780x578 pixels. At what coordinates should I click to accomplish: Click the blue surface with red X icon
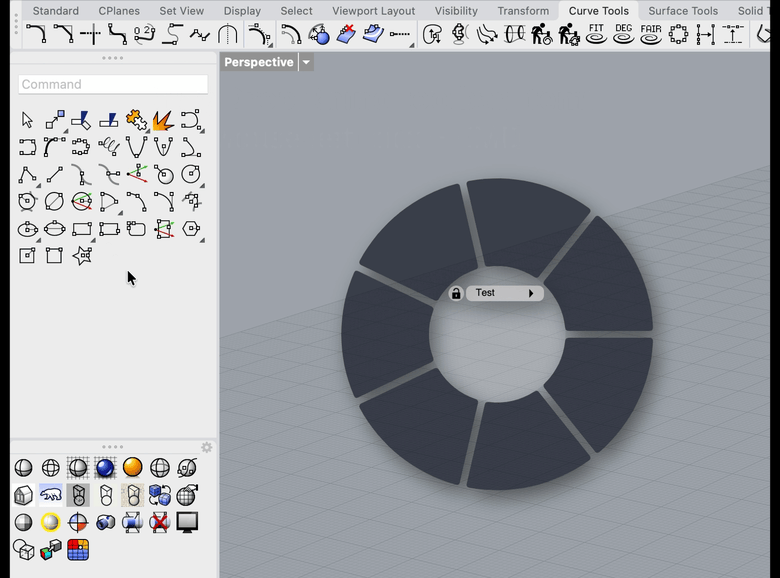click(346, 34)
